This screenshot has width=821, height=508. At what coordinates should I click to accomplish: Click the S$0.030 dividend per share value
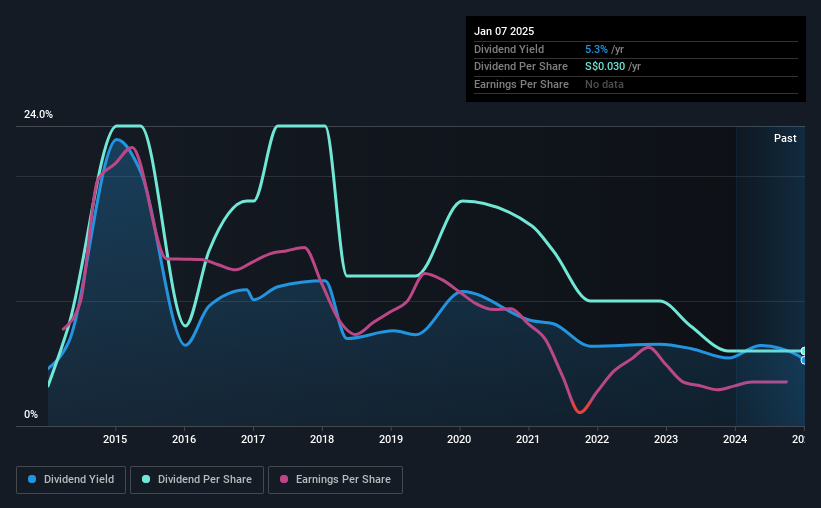point(605,67)
